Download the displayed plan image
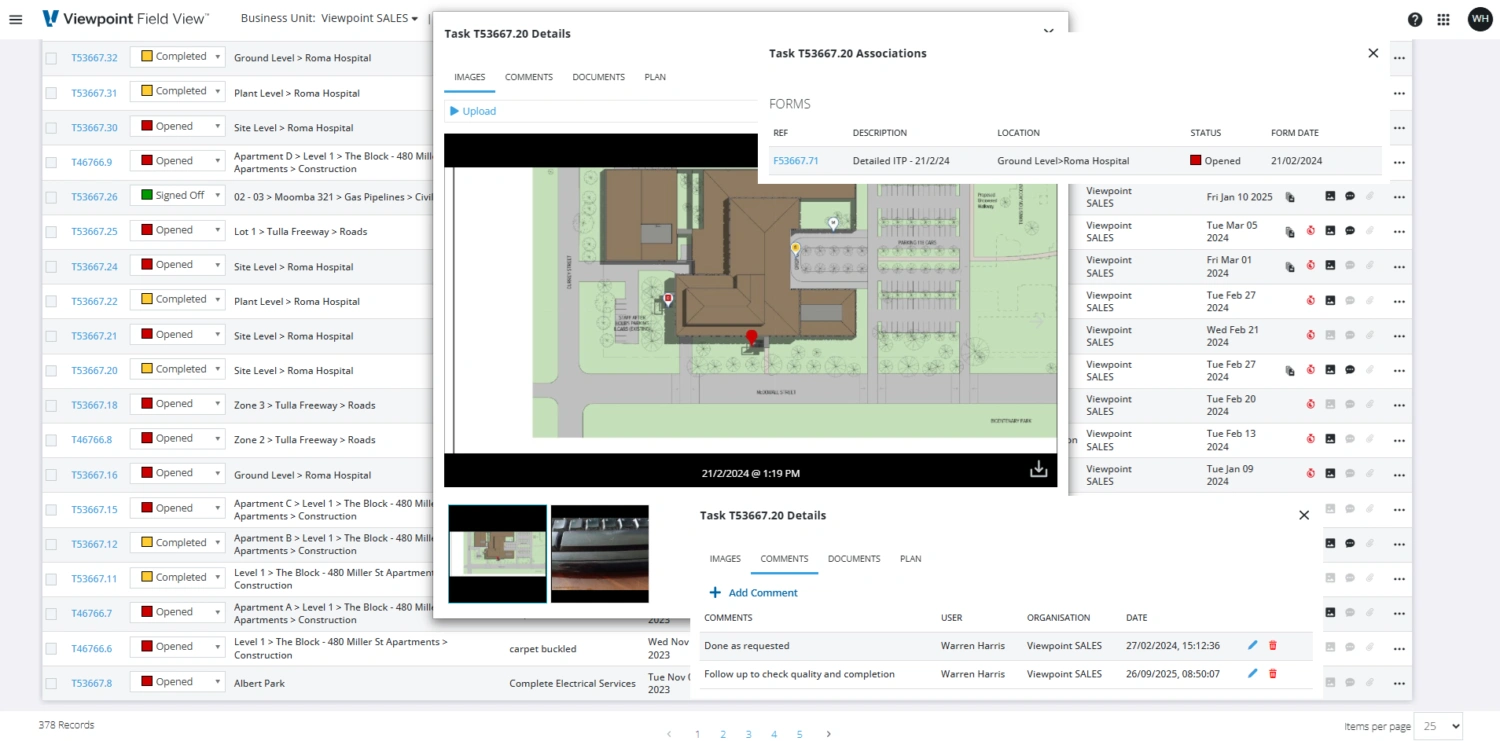 pyautogui.click(x=1038, y=468)
